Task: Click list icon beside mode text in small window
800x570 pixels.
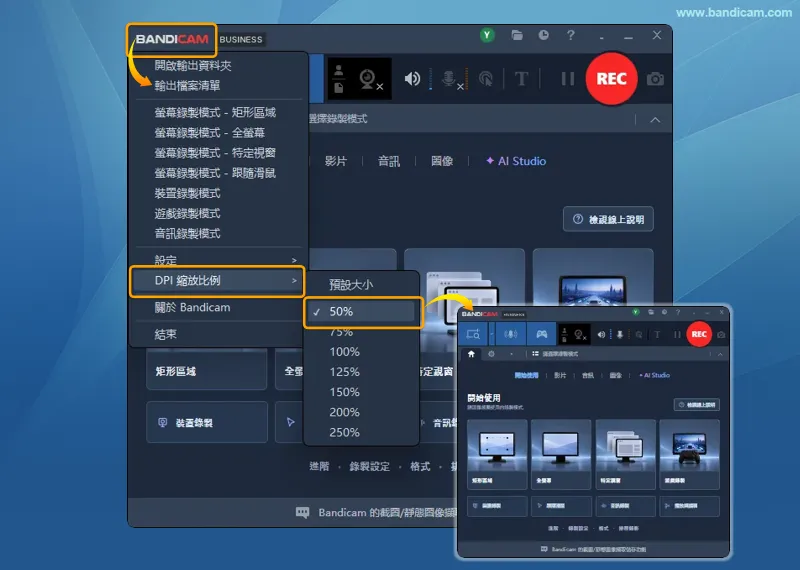Action: (x=535, y=354)
